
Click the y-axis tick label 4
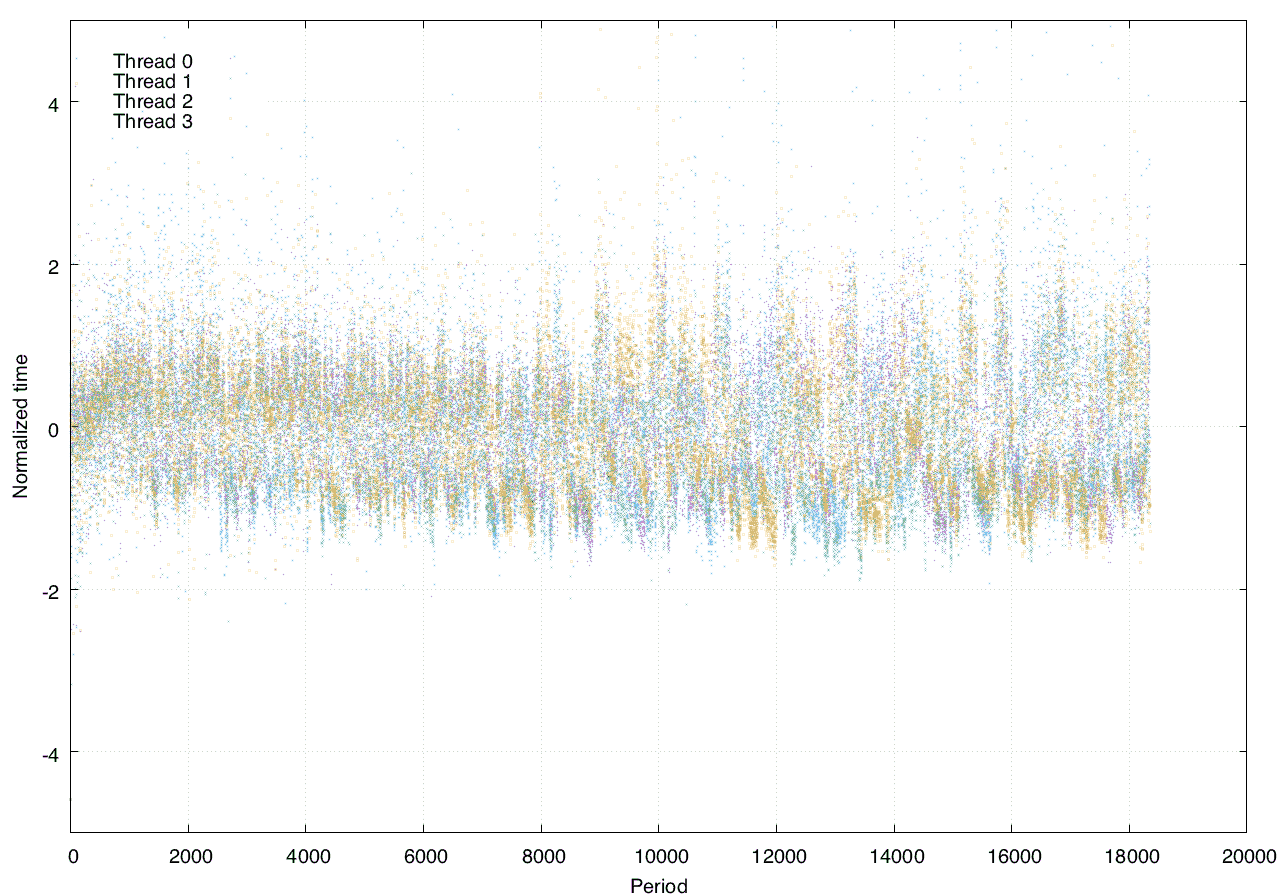tap(55, 103)
